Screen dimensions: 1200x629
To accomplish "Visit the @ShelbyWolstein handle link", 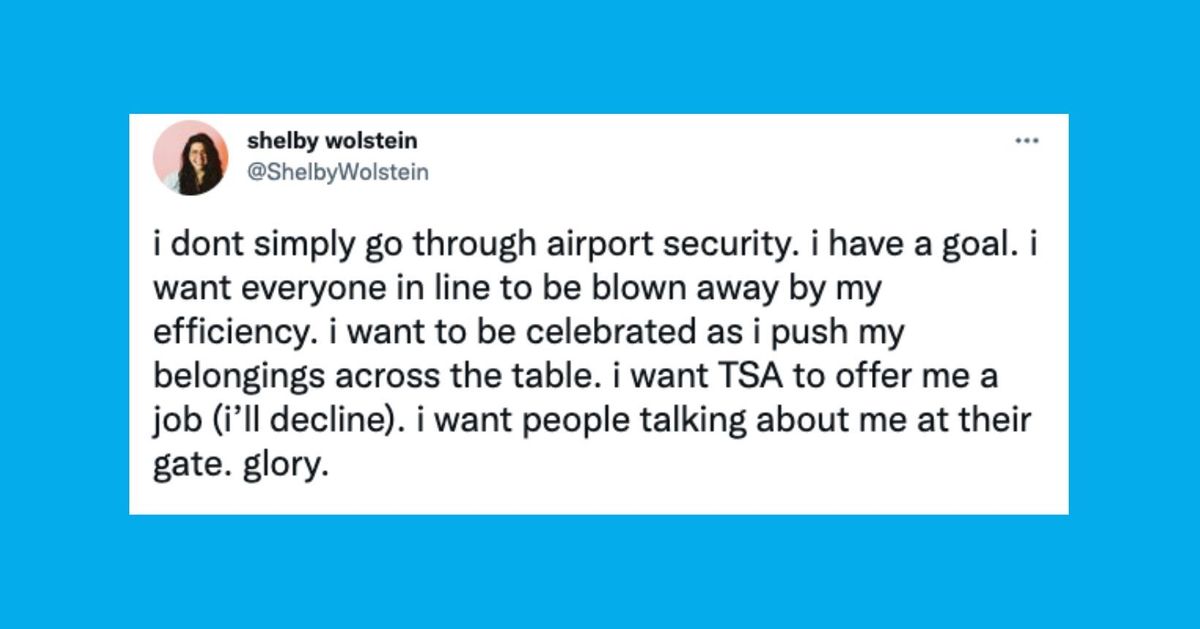I will pos(338,172).
